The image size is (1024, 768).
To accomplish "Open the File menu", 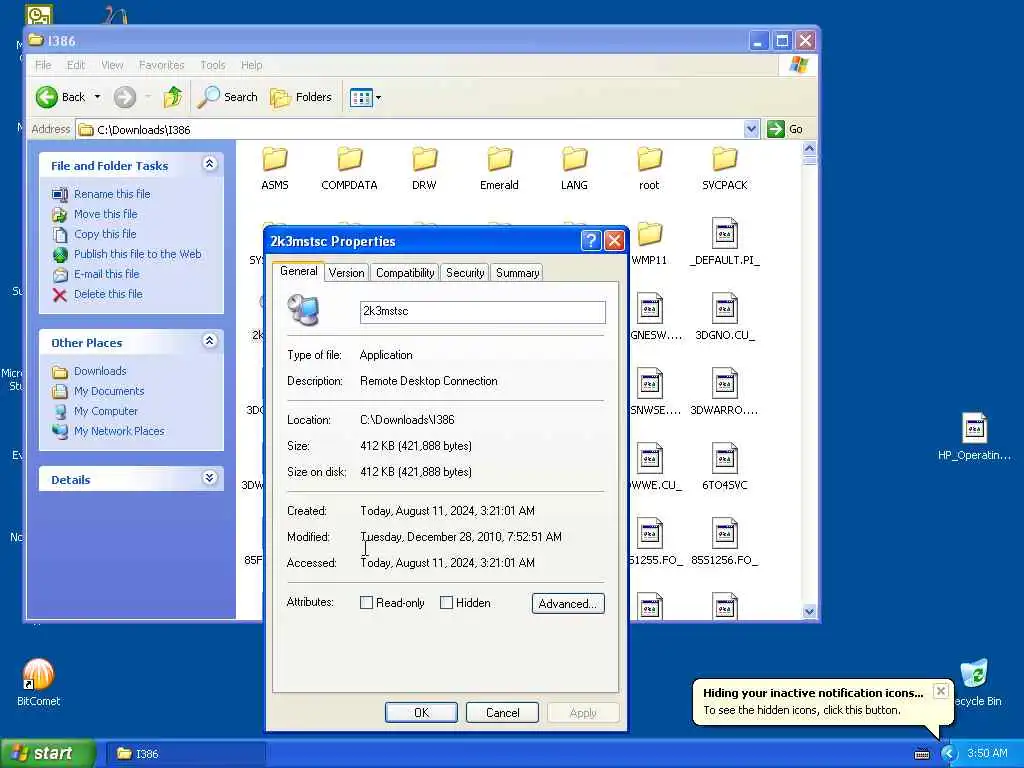I will pos(43,65).
